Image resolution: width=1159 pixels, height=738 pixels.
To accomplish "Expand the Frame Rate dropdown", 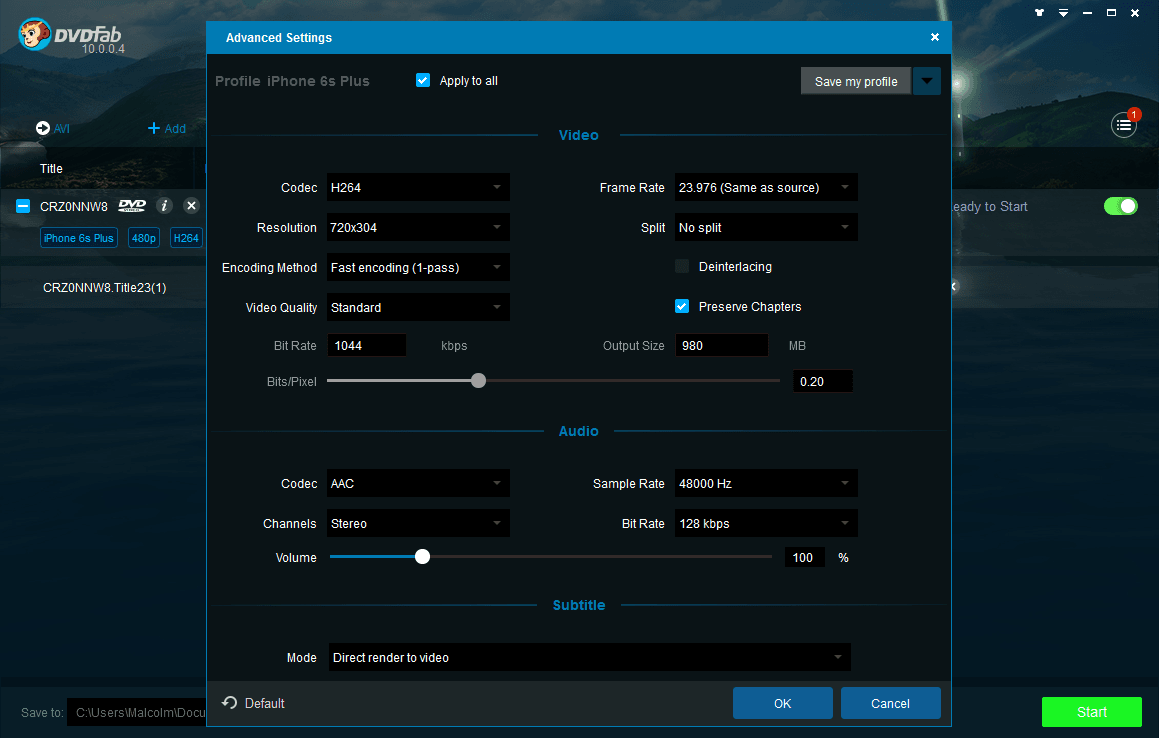I will (766, 188).
